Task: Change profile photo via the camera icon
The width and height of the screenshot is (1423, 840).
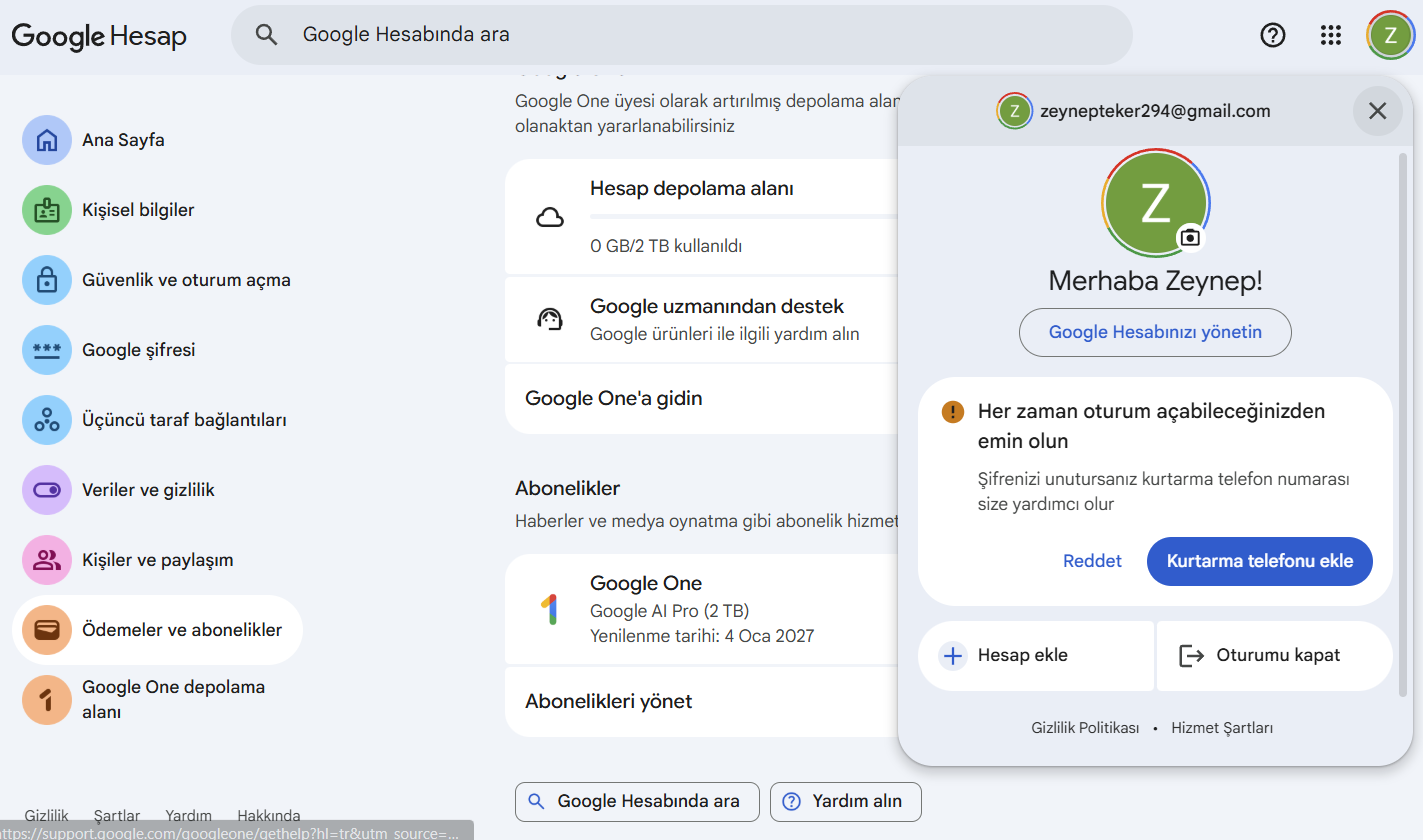Action: [x=1190, y=237]
